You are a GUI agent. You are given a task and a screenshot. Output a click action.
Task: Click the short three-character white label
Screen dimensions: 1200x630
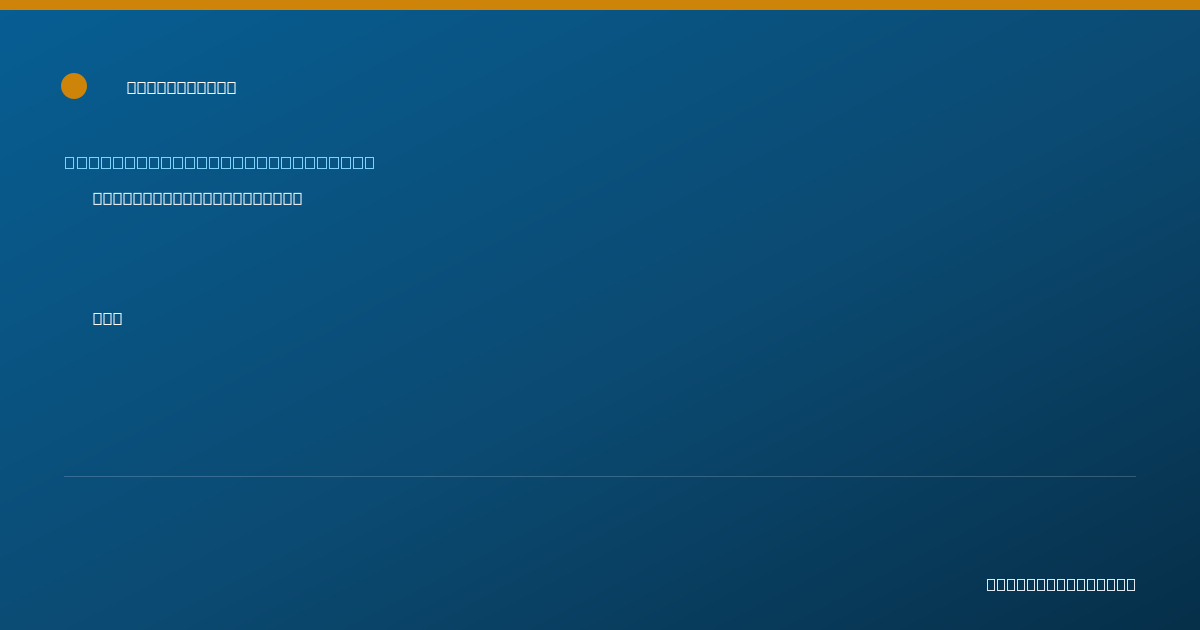[x=107, y=319]
